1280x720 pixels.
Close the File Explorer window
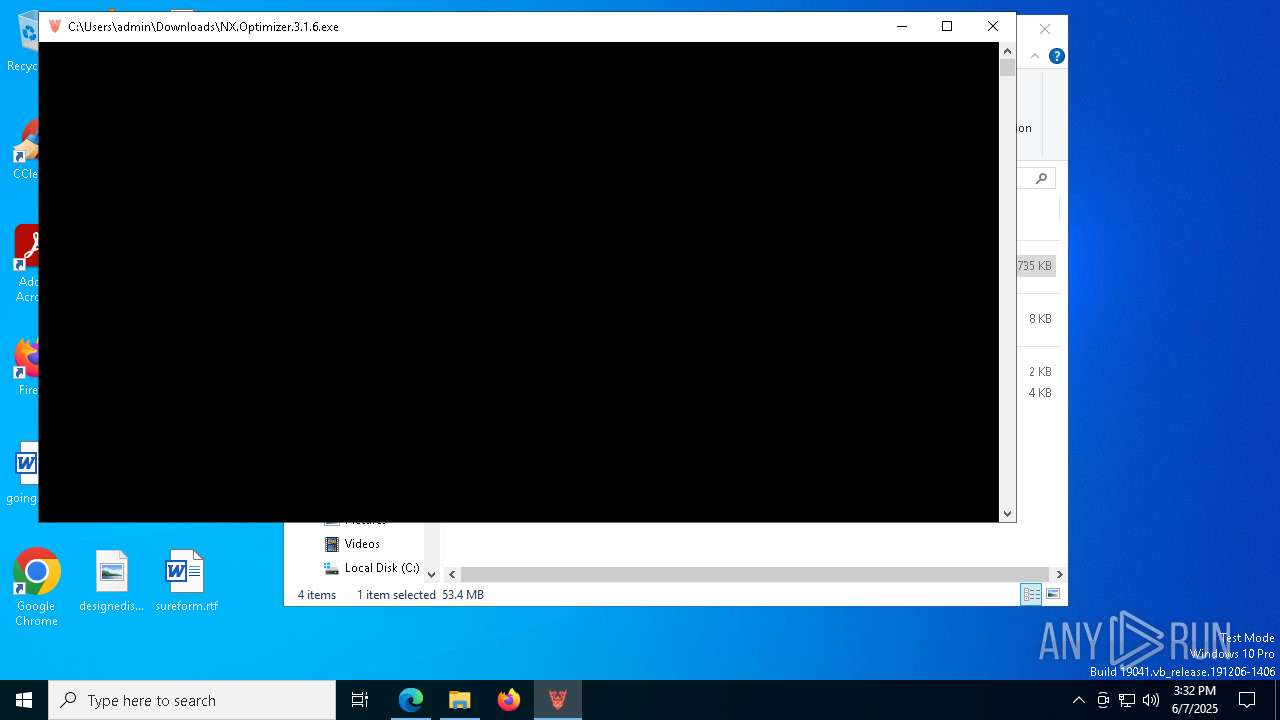[x=1045, y=29]
